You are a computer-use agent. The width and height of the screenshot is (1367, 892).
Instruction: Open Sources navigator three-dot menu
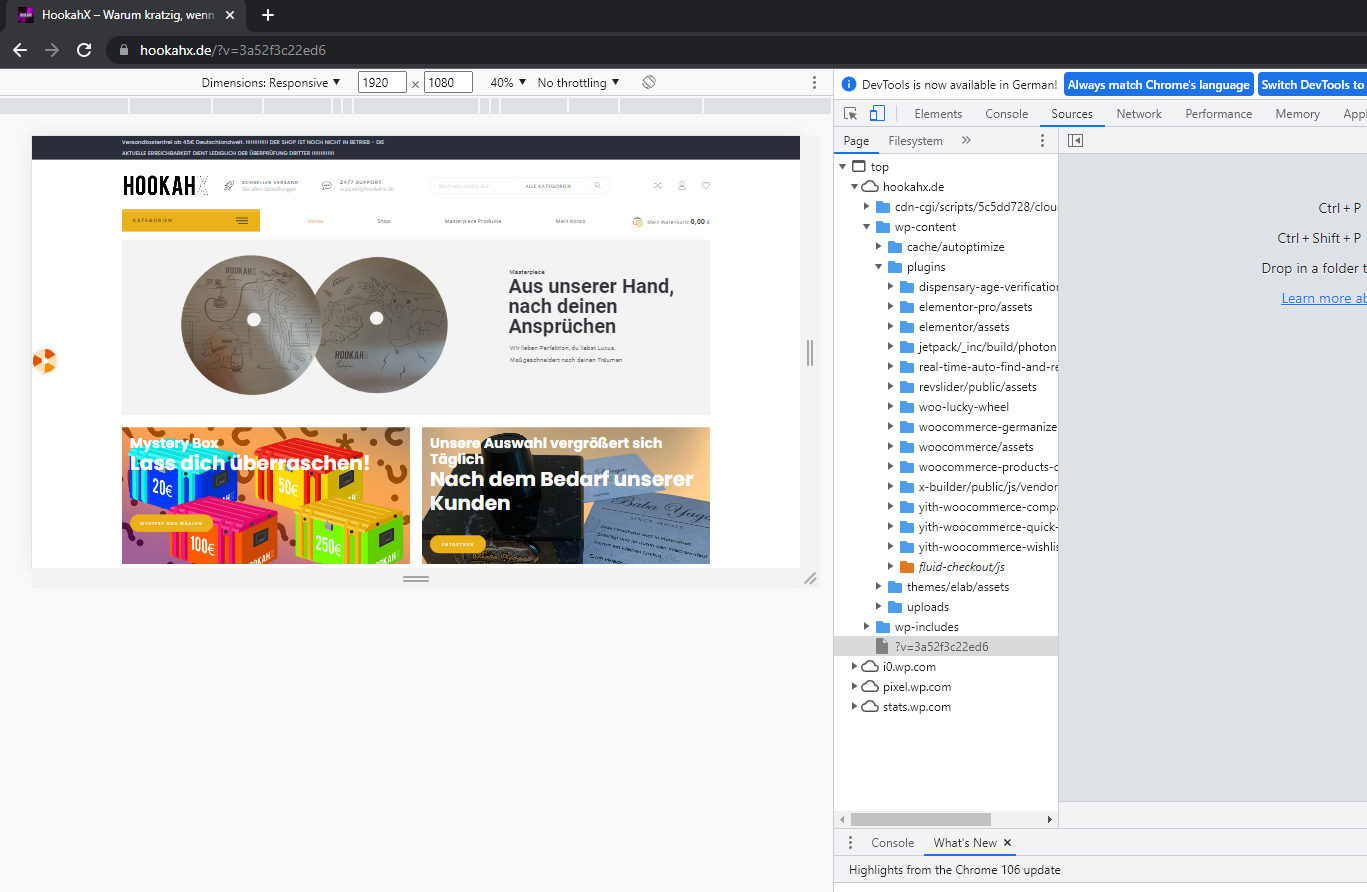1042,141
